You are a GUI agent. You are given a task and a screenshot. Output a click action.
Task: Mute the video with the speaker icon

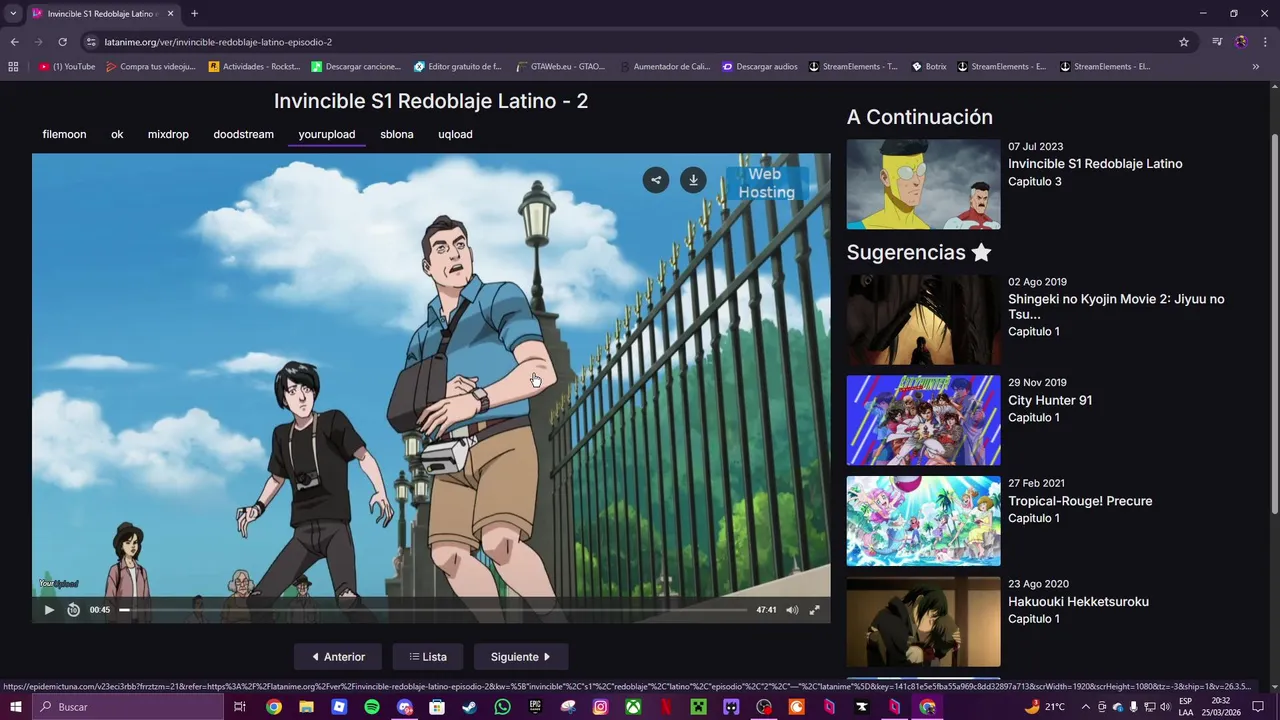[792, 610]
